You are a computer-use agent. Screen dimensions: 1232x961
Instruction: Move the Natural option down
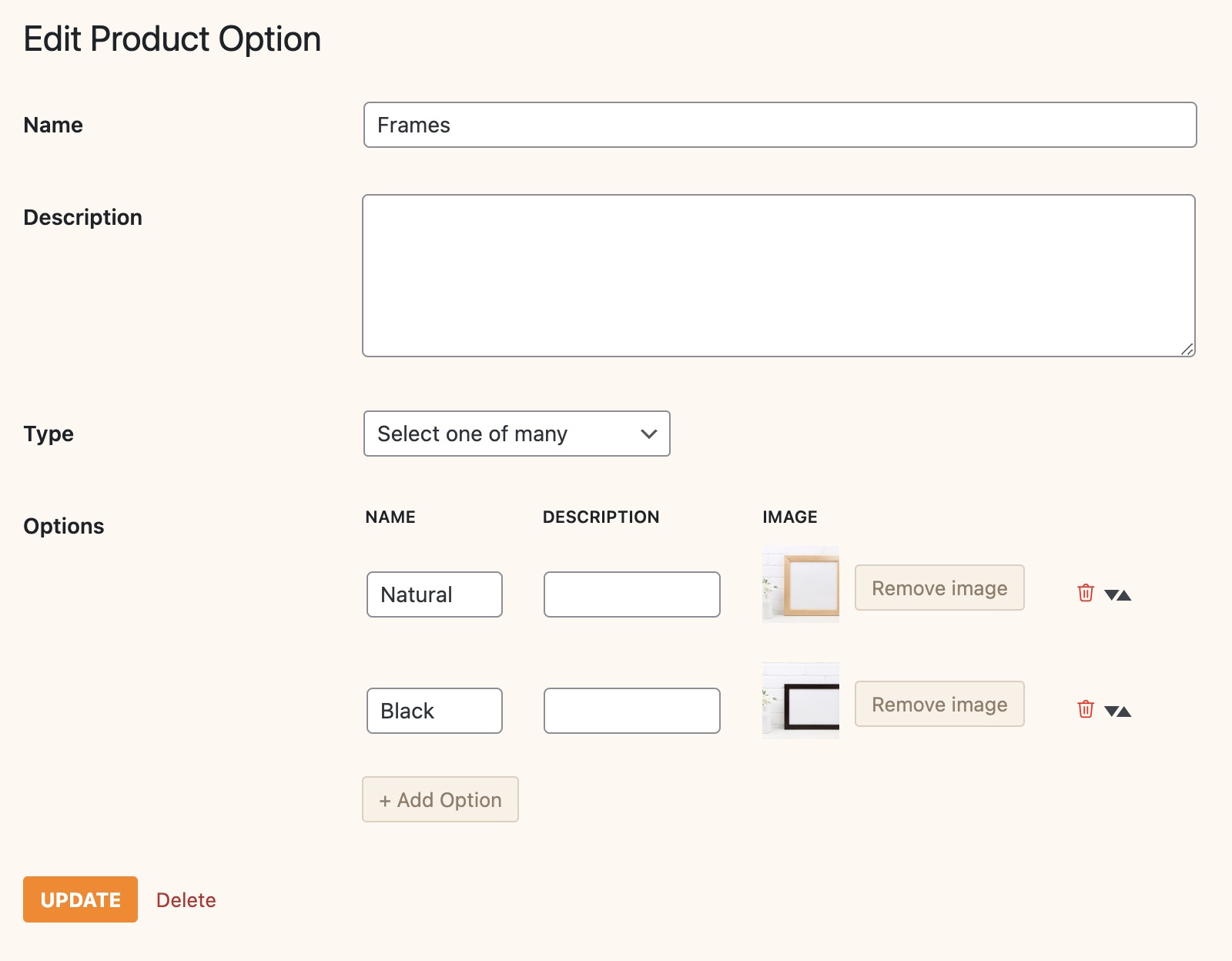1111,595
